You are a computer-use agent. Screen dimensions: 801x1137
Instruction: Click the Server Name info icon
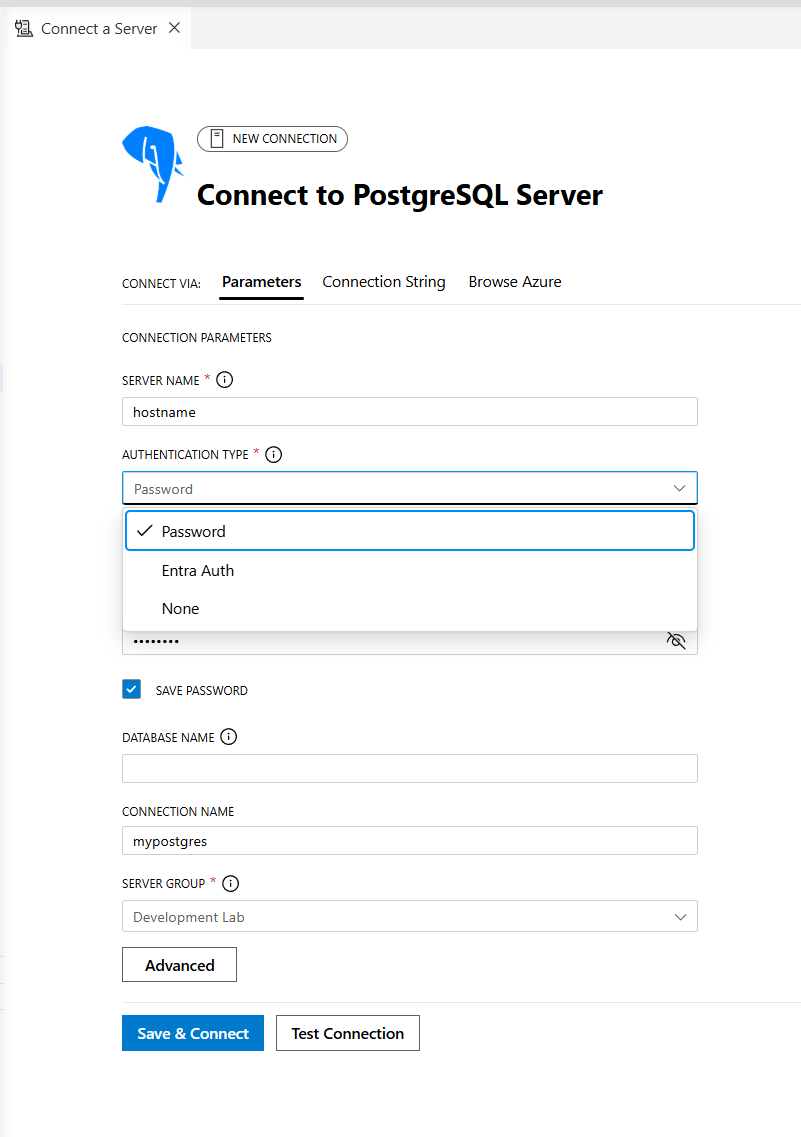(x=225, y=380)
